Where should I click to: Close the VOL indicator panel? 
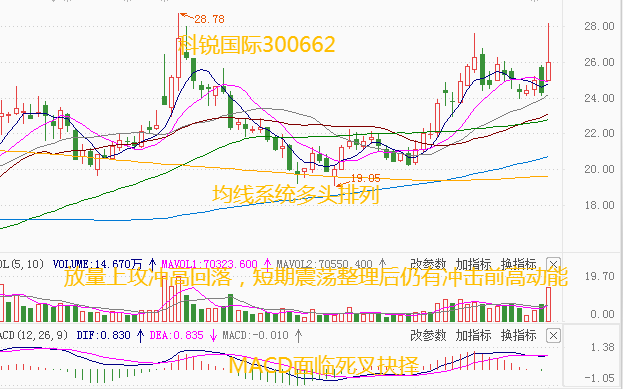(x=553, y=263)
